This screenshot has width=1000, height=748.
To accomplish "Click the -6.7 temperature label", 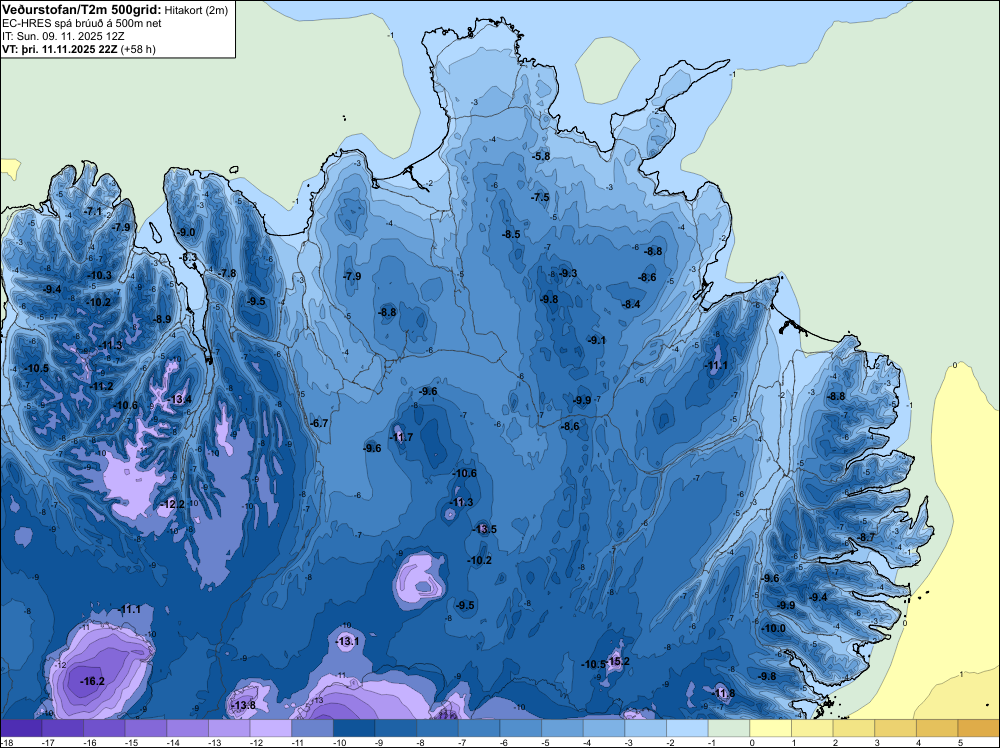I will (x=319, y=423).
